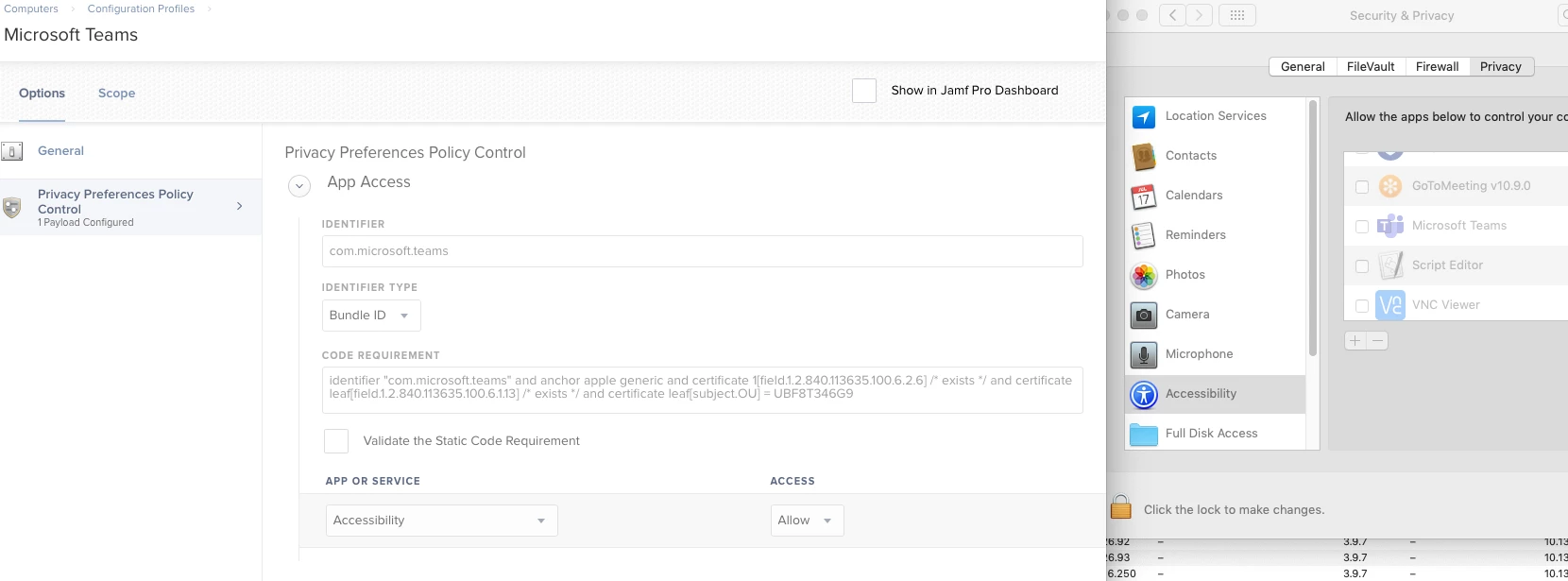The width and height of the screenshot is (1568, 581).
Task: Open the Contacts icon in privacy list
Action: pyautogui.click(x=1144, y=156)
